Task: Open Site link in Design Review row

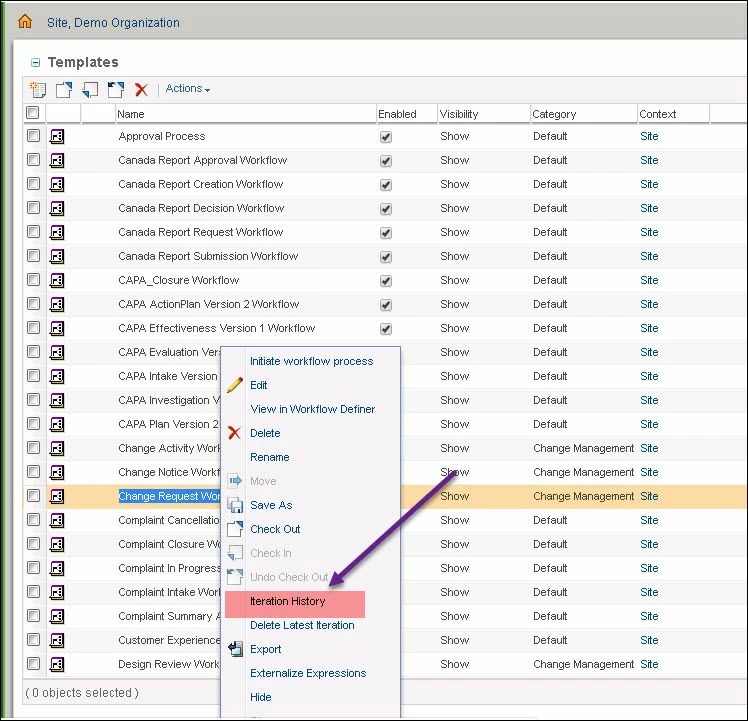Action: tap(649, 664)
